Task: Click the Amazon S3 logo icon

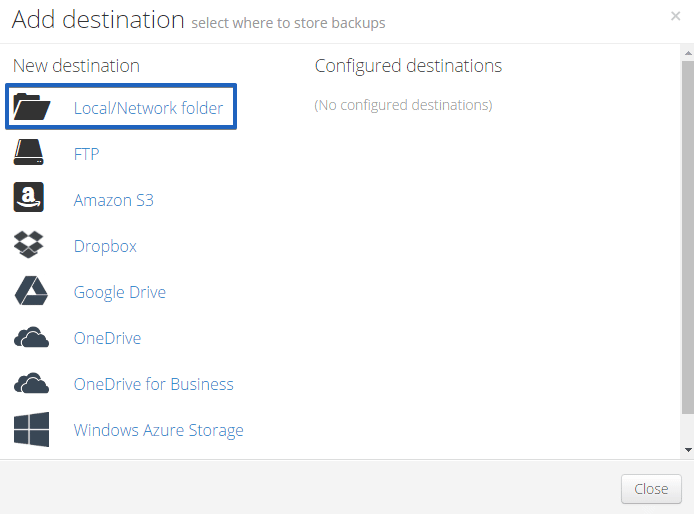Action: pos(28,197)
